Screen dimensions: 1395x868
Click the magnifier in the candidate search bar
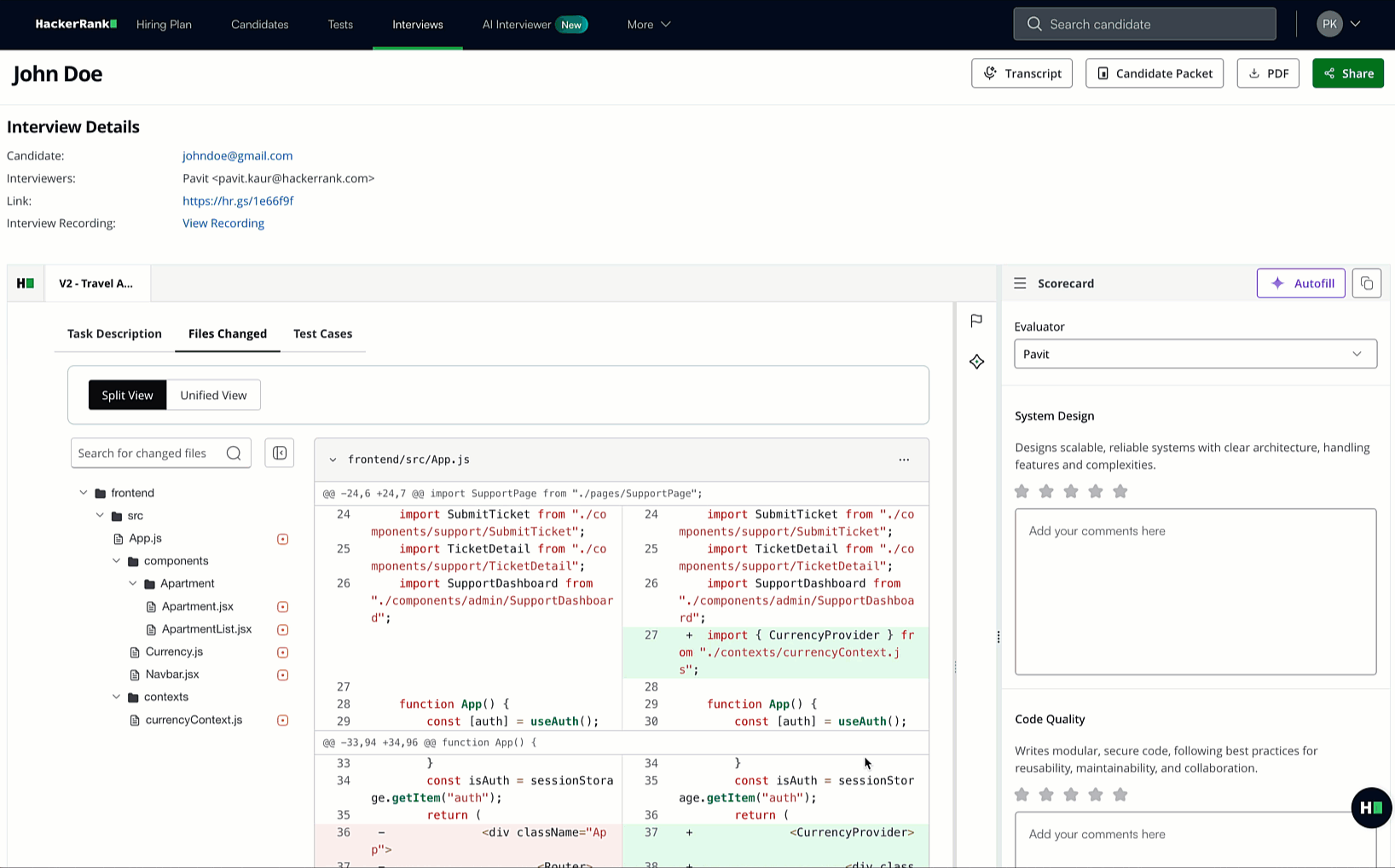pos(1034,24)
